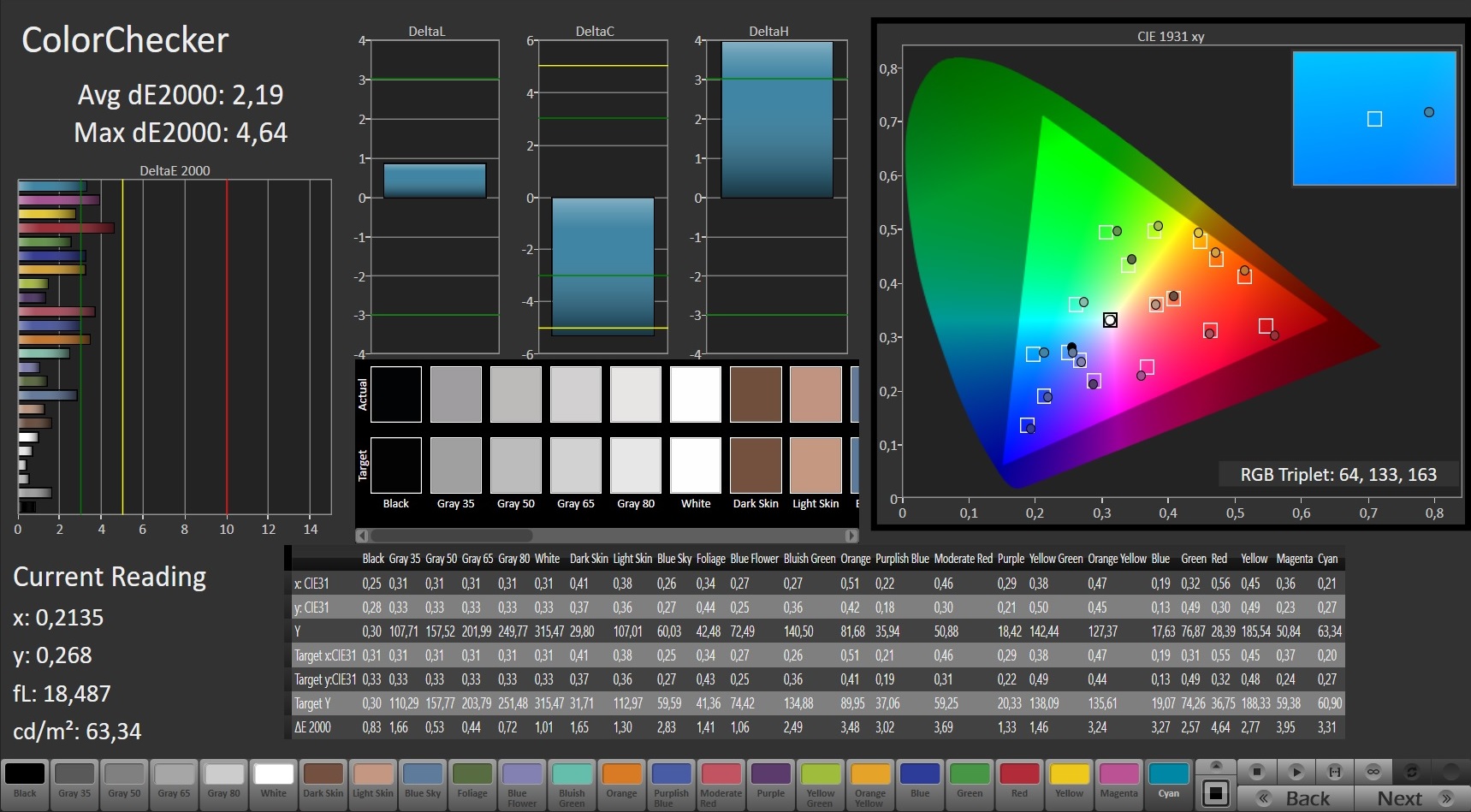This screenshot has height=812, width=1471.
Task: Click the Gray 50 patch button
Action: (125, 780)
